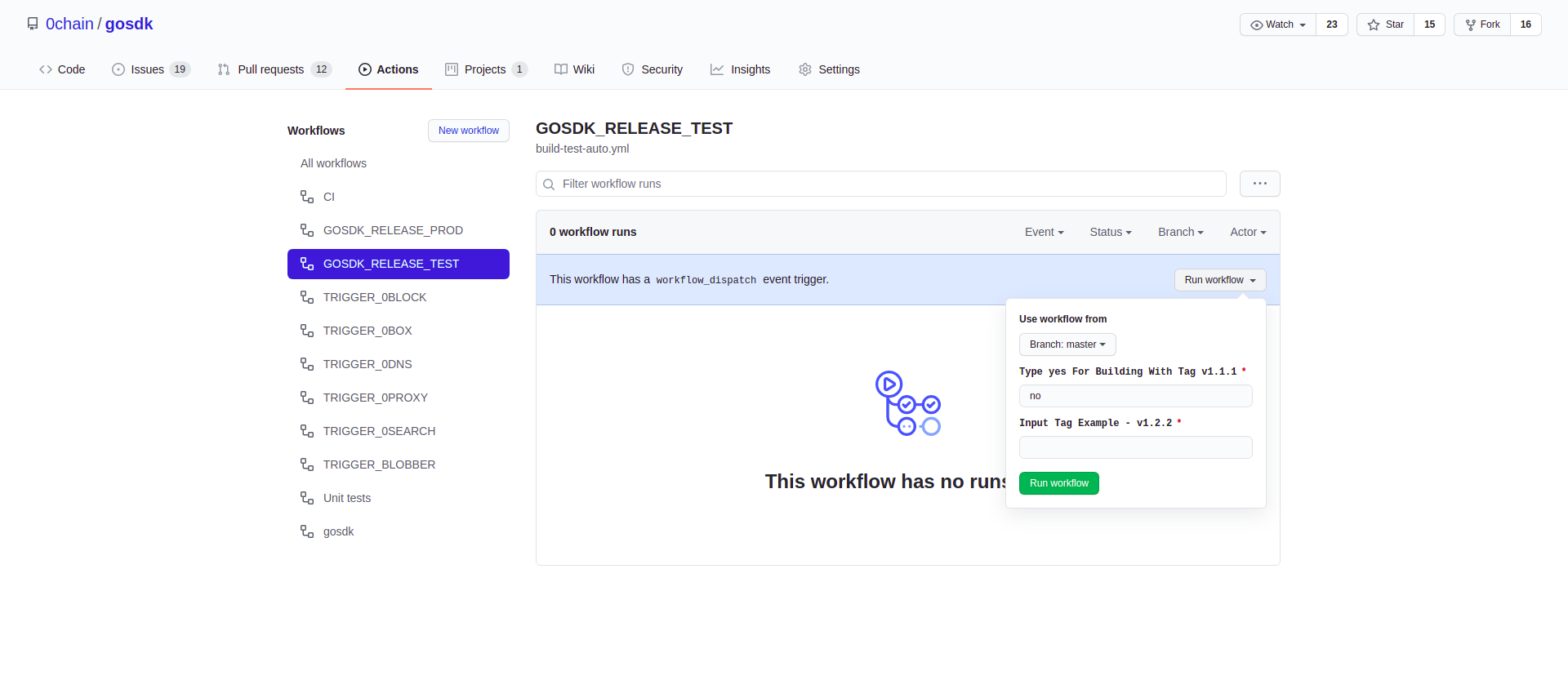Screen dimensions: 1568x680
Task: Open the TRIGGER_0PROXY workflow
Action: (399, 398)
